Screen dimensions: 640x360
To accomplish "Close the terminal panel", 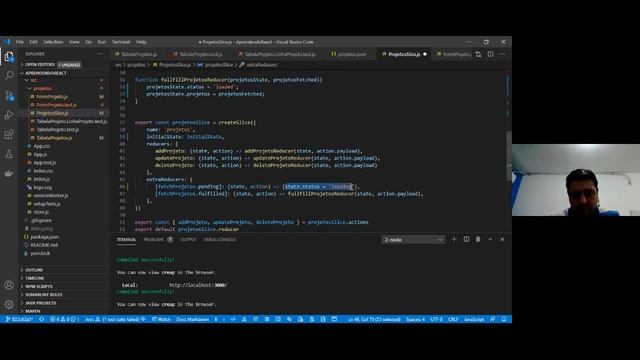I will (x=502, y=240).
